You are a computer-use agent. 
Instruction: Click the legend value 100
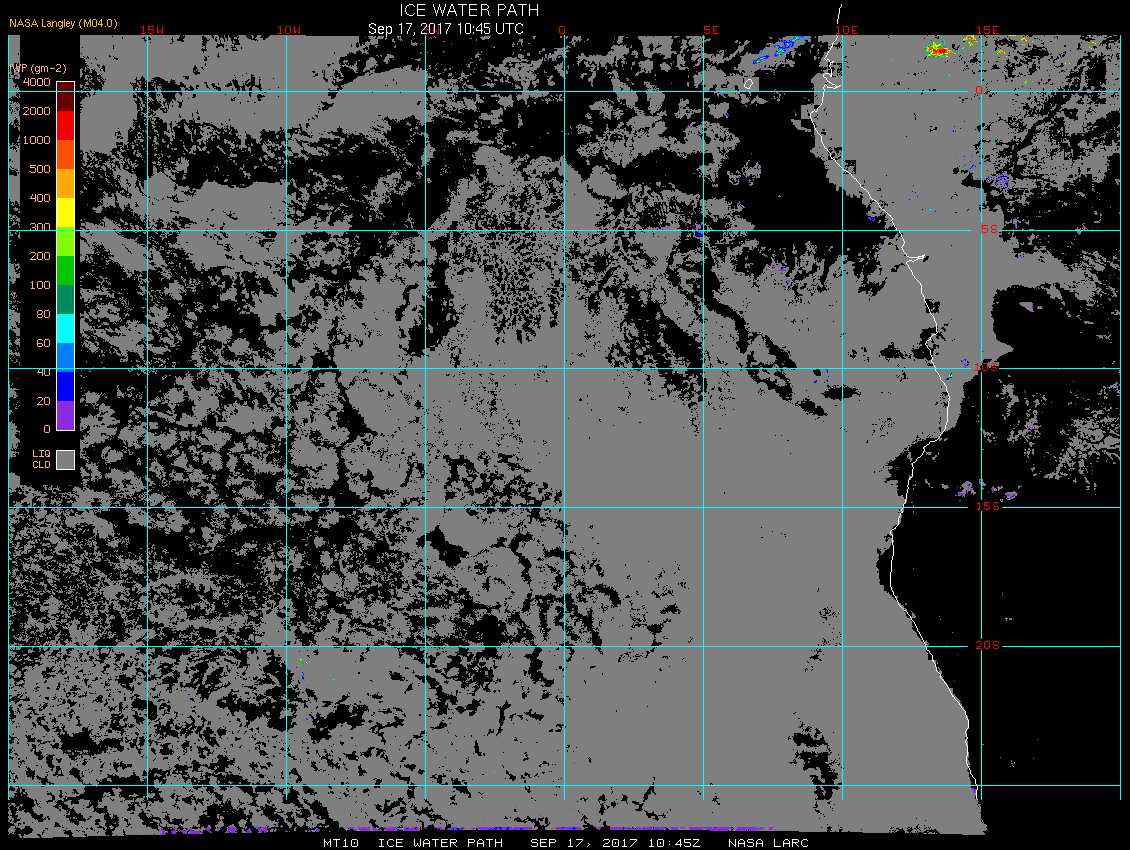[x=40, y=285]
